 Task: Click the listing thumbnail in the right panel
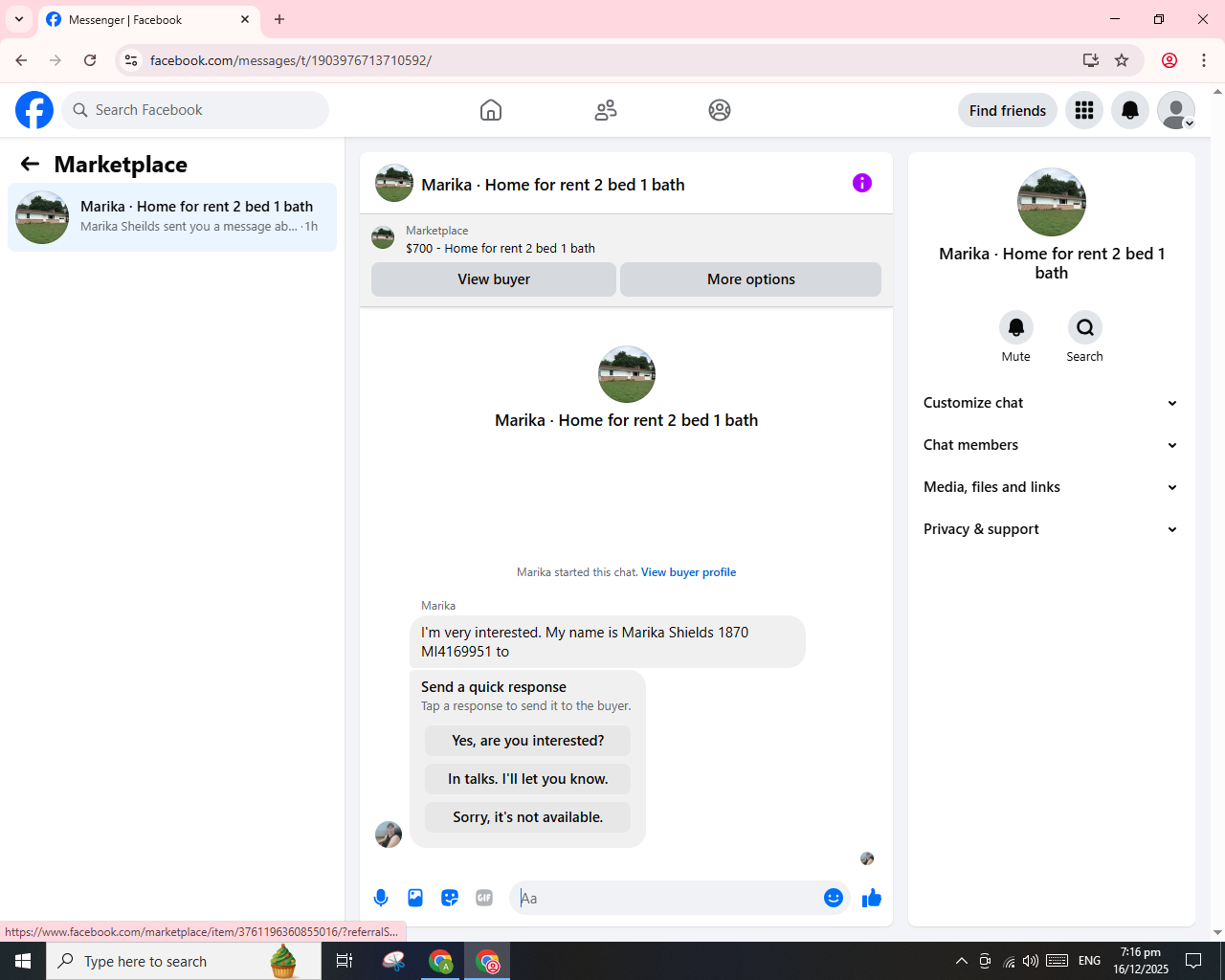coord(1052,202)
